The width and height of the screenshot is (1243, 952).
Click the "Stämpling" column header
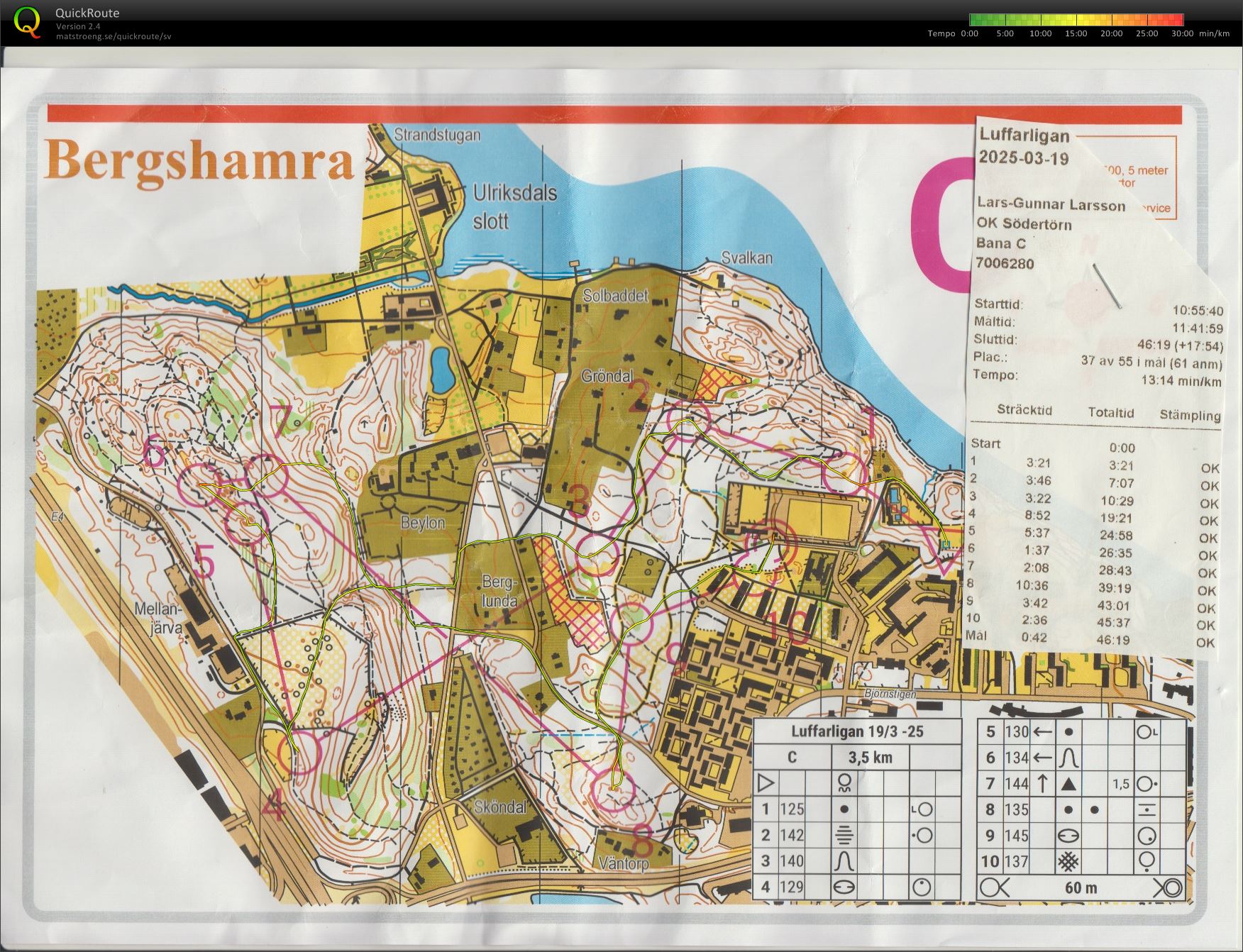[1190, 415]
